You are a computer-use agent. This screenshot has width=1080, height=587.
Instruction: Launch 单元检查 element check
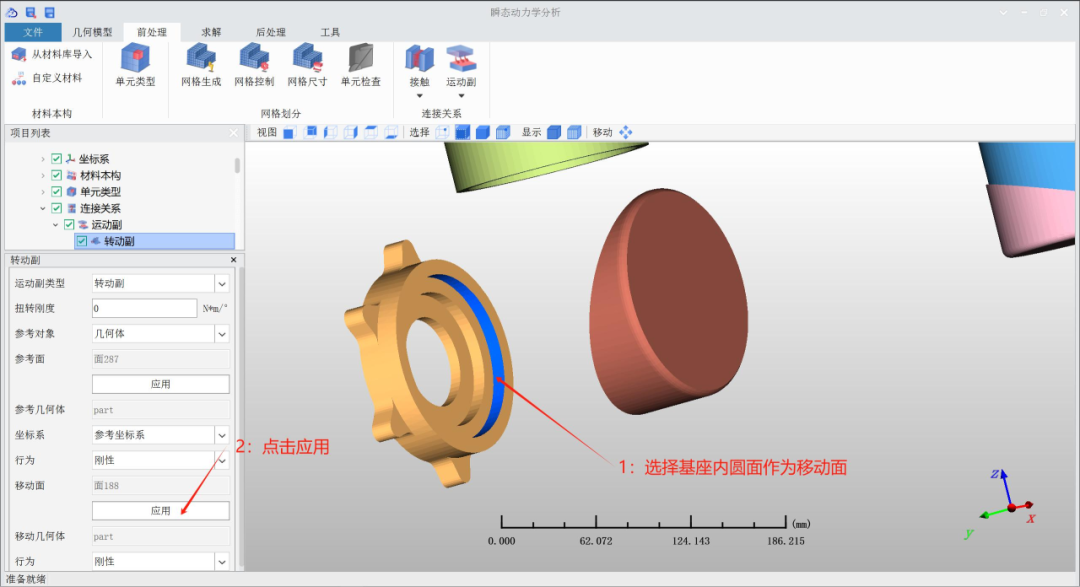pos(360,65)
